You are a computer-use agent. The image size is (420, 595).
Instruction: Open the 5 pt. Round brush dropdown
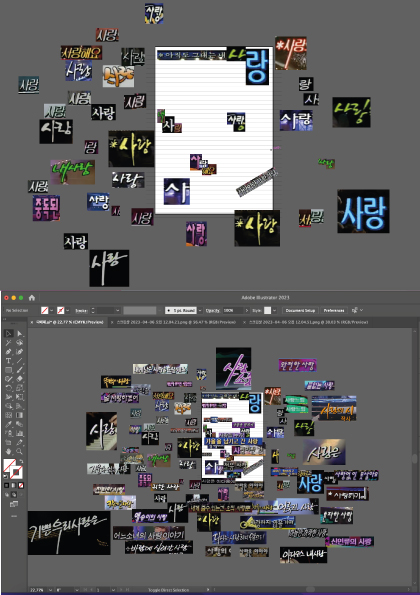coord(200,310)
